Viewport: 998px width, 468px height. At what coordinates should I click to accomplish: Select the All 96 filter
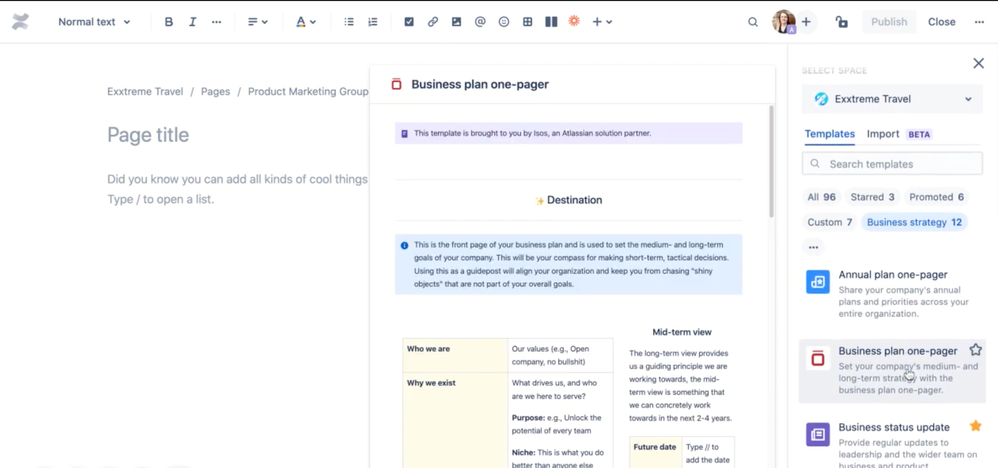coord(822,197)
